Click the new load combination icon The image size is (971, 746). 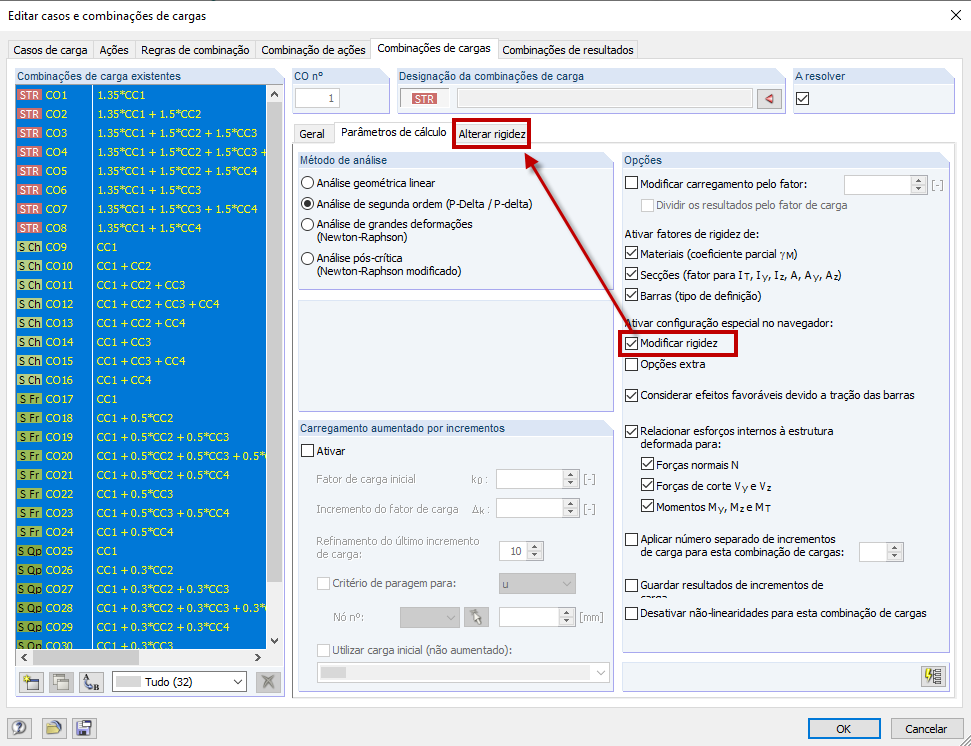tap(31, 682)
